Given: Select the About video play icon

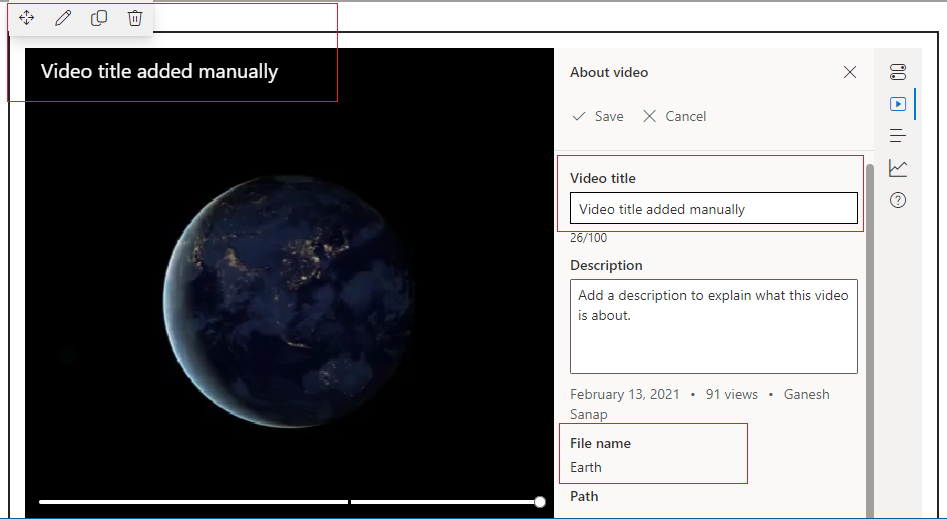Looking at the screenshot, I should 898,104.
